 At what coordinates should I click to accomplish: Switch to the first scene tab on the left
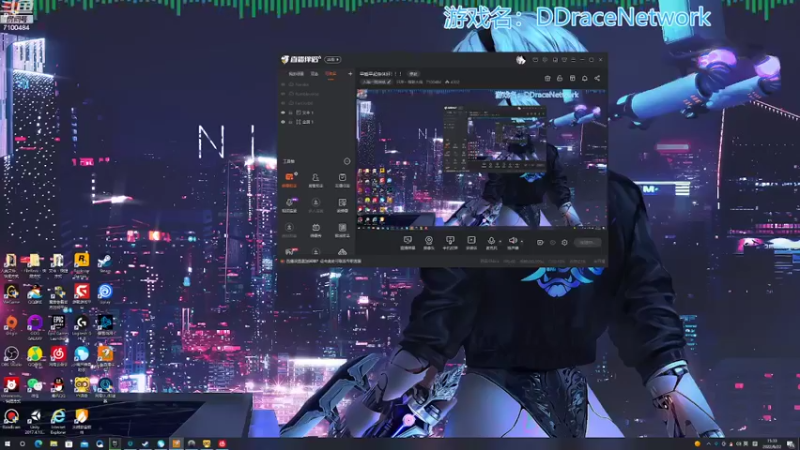click(x=296, y=73)
